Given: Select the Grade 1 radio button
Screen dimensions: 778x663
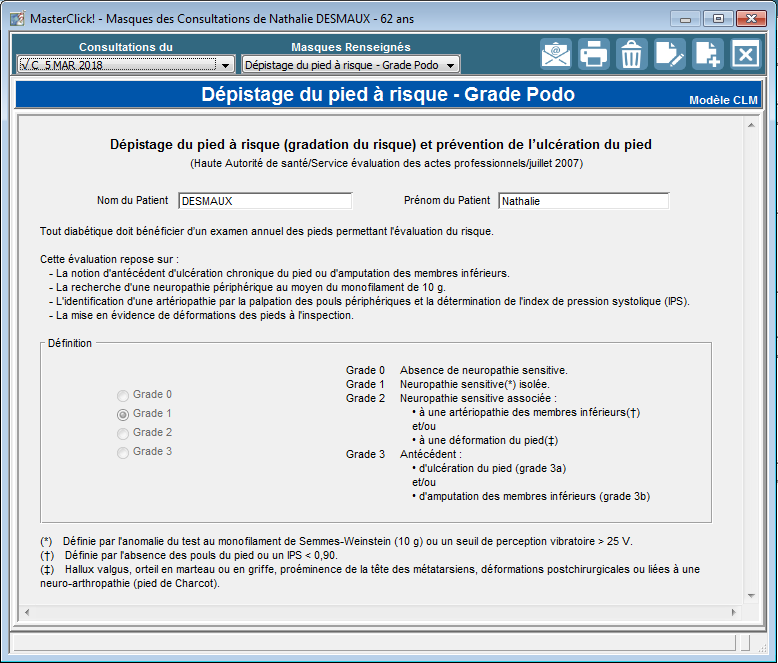Looking at the screenshot, I should (x=123, y=414).
